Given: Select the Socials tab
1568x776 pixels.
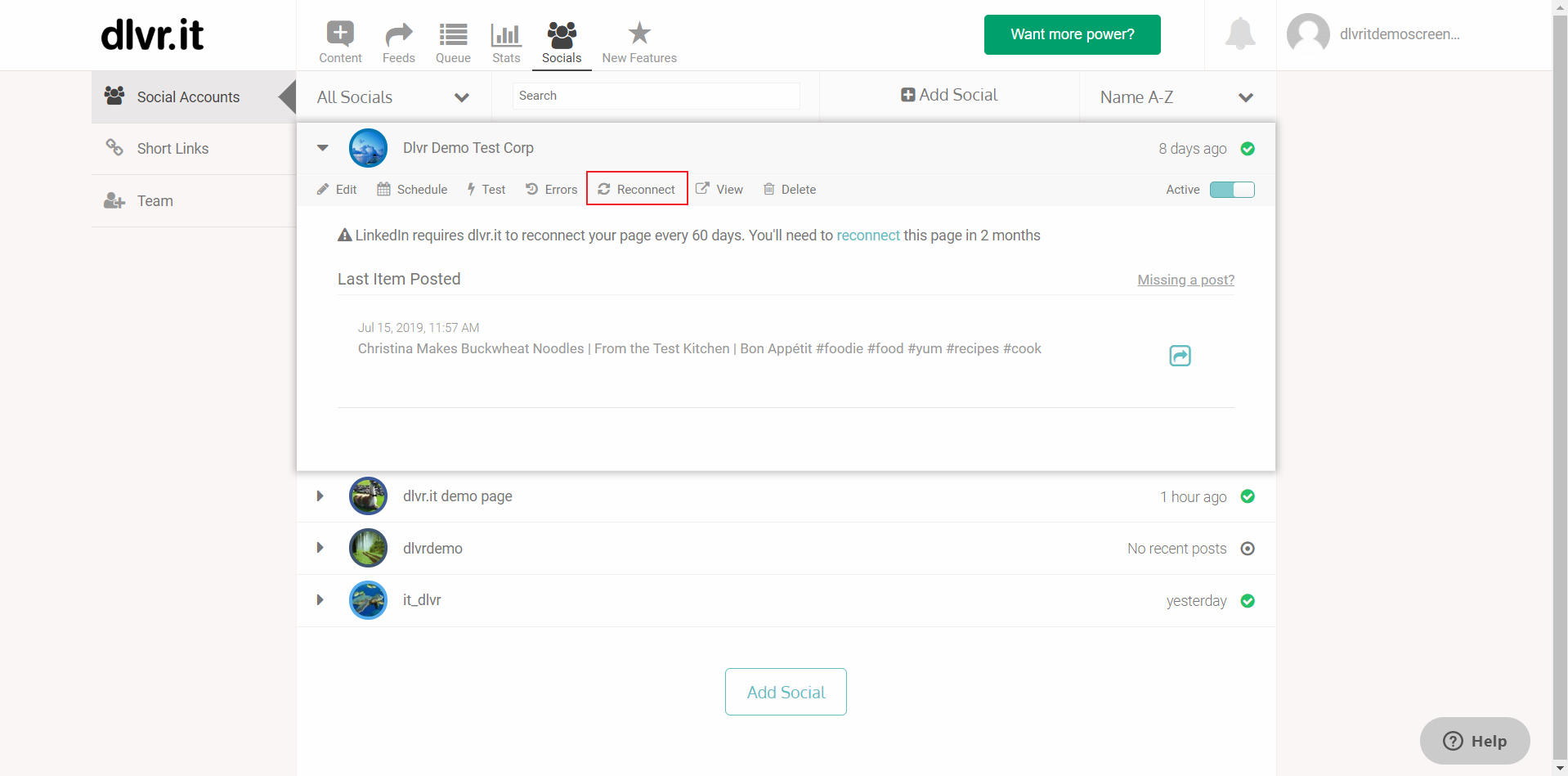Looking at the screenshot, I should [562, 43].
